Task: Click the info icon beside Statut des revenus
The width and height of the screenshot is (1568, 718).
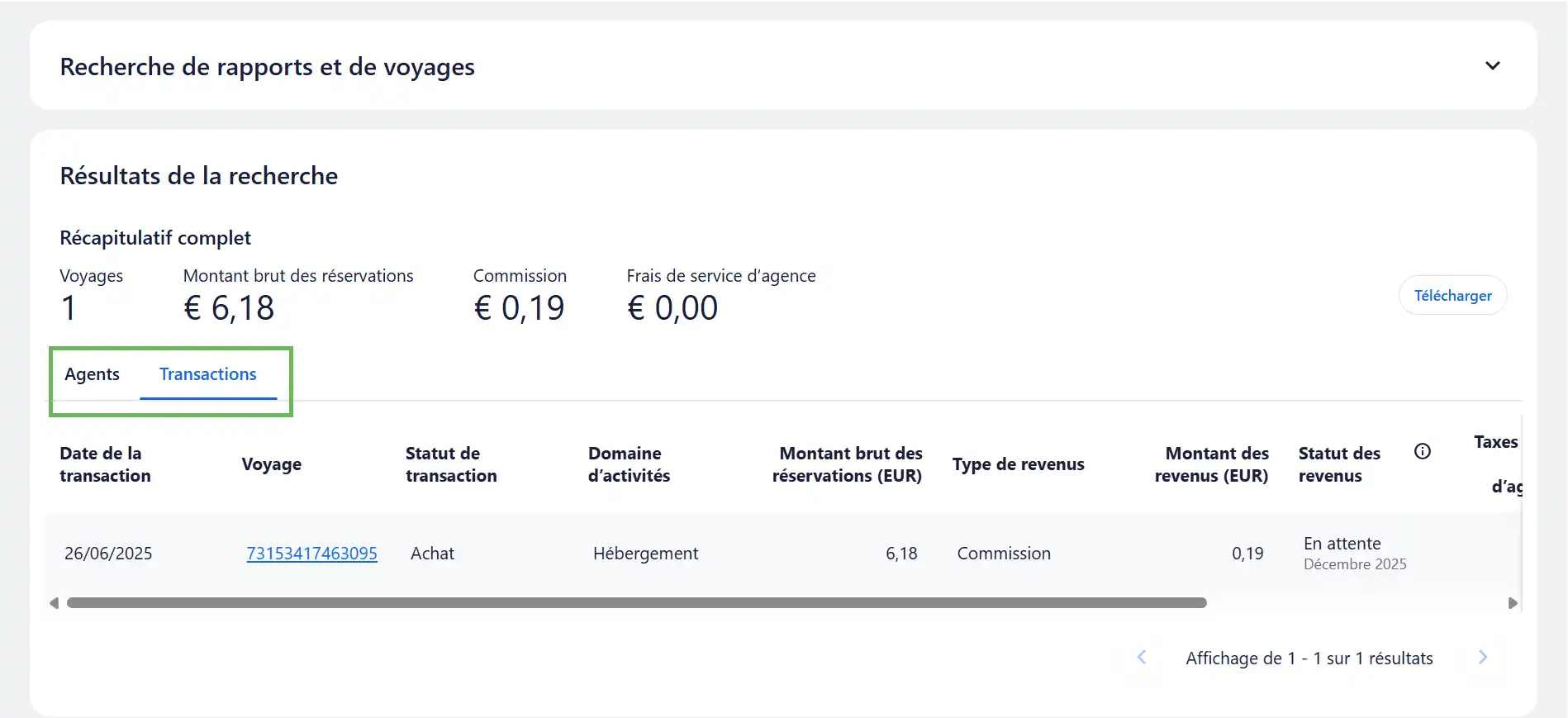Action: (x=1422, y=451)
